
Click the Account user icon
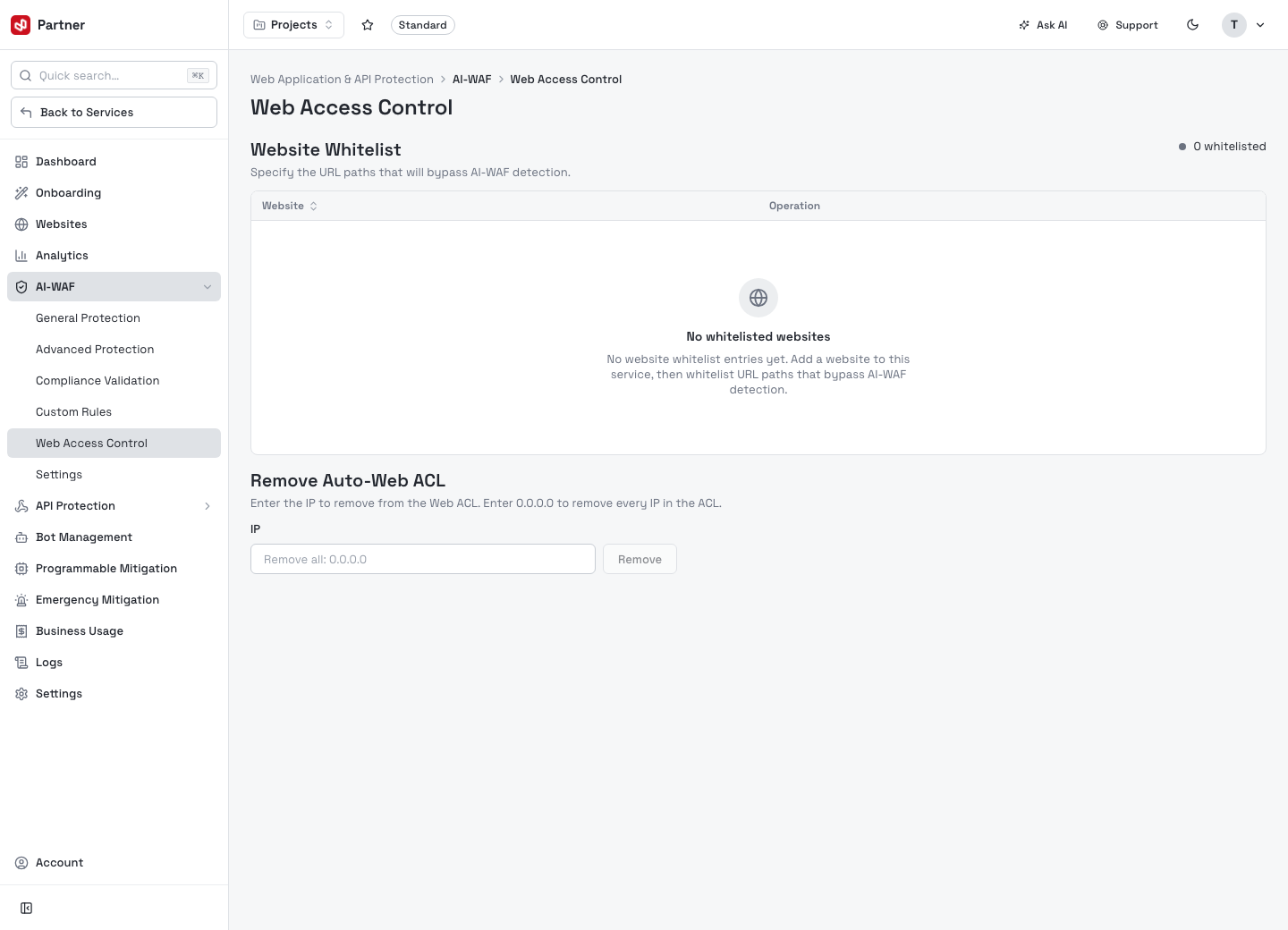21,863
